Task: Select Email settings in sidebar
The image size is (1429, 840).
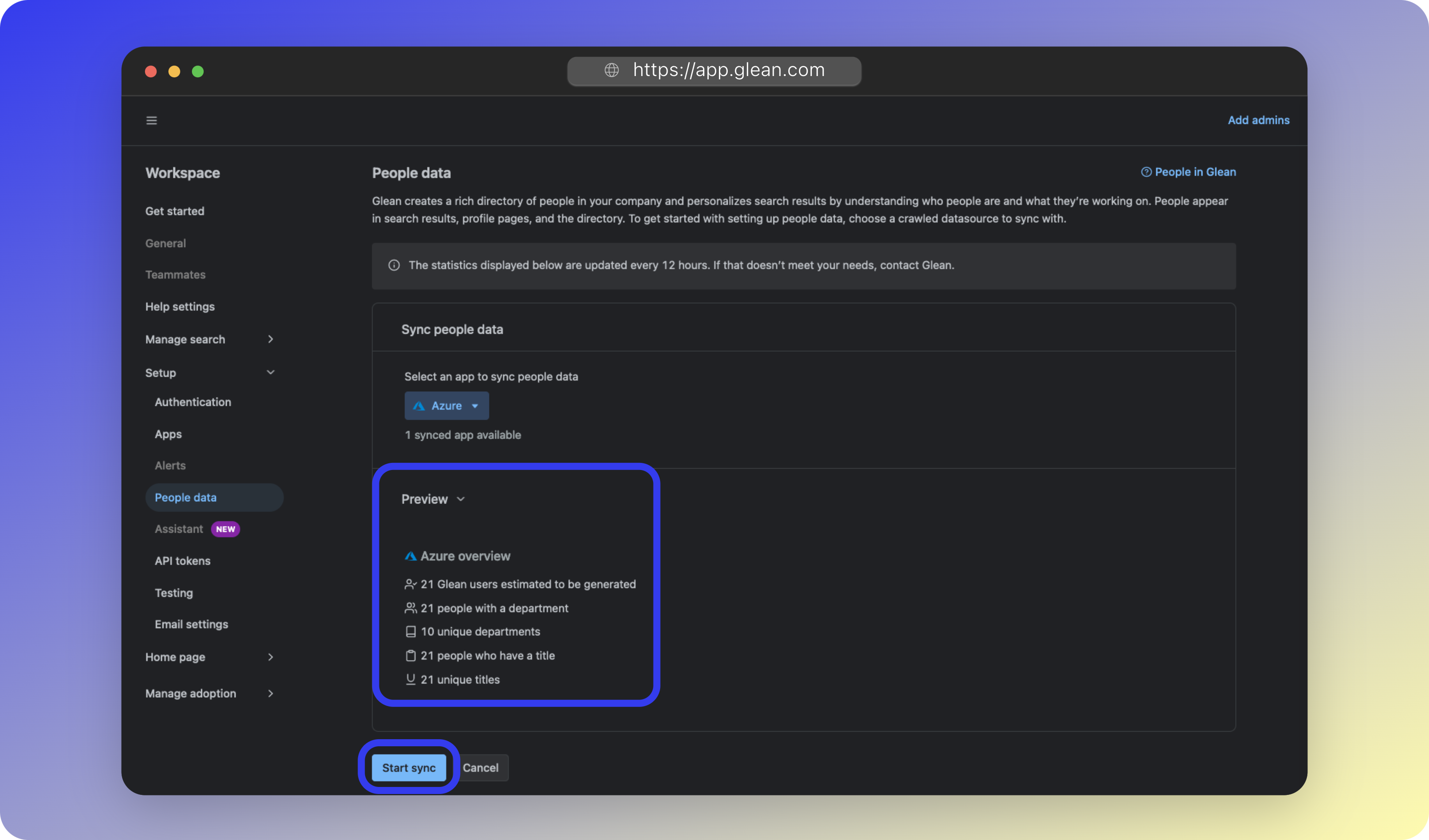Action: [x=191, y=624]
